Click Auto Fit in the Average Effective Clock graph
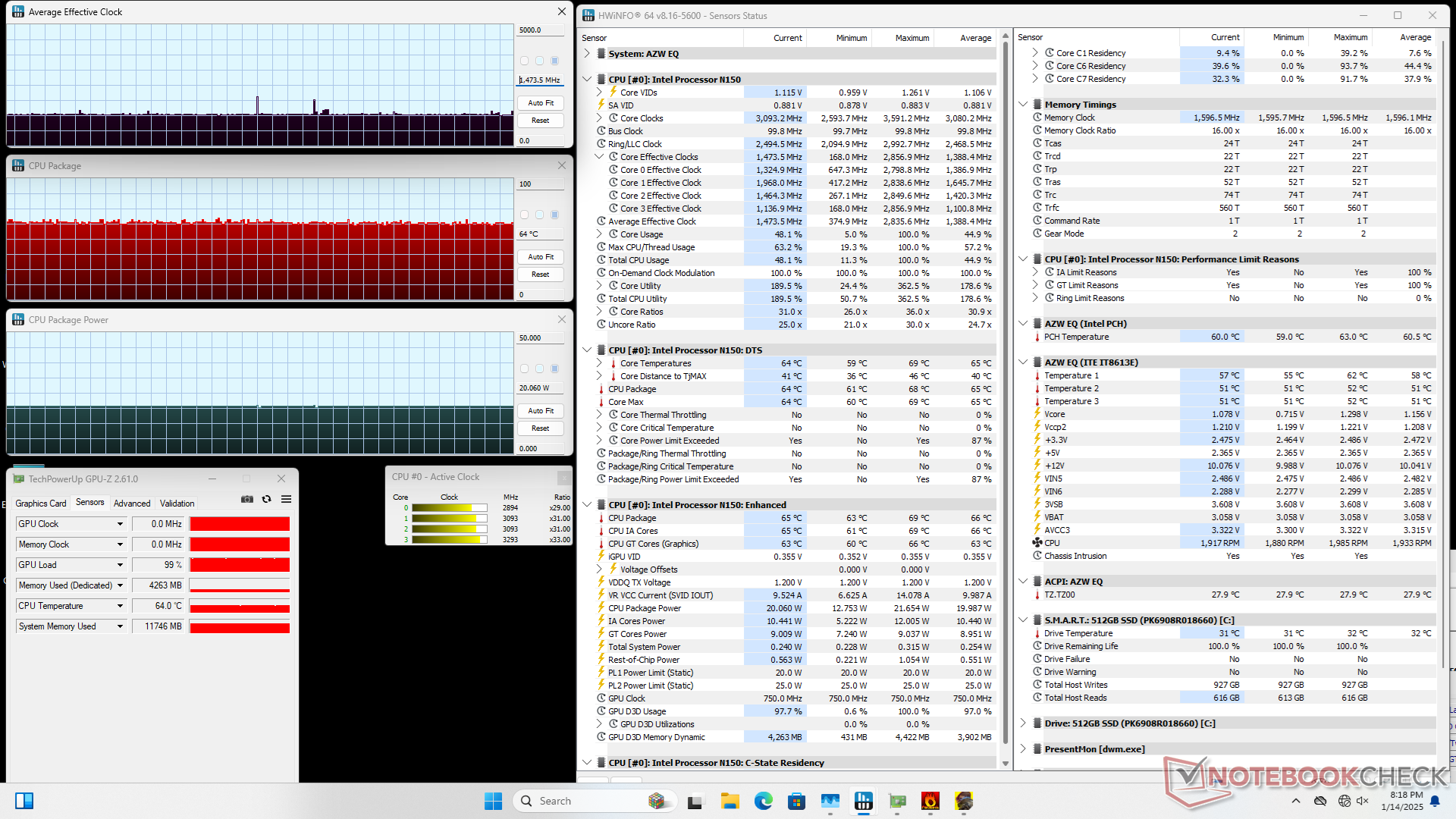Image resolution: width=1456 pixels, height=819 pixels. click(x=541, y=103)
